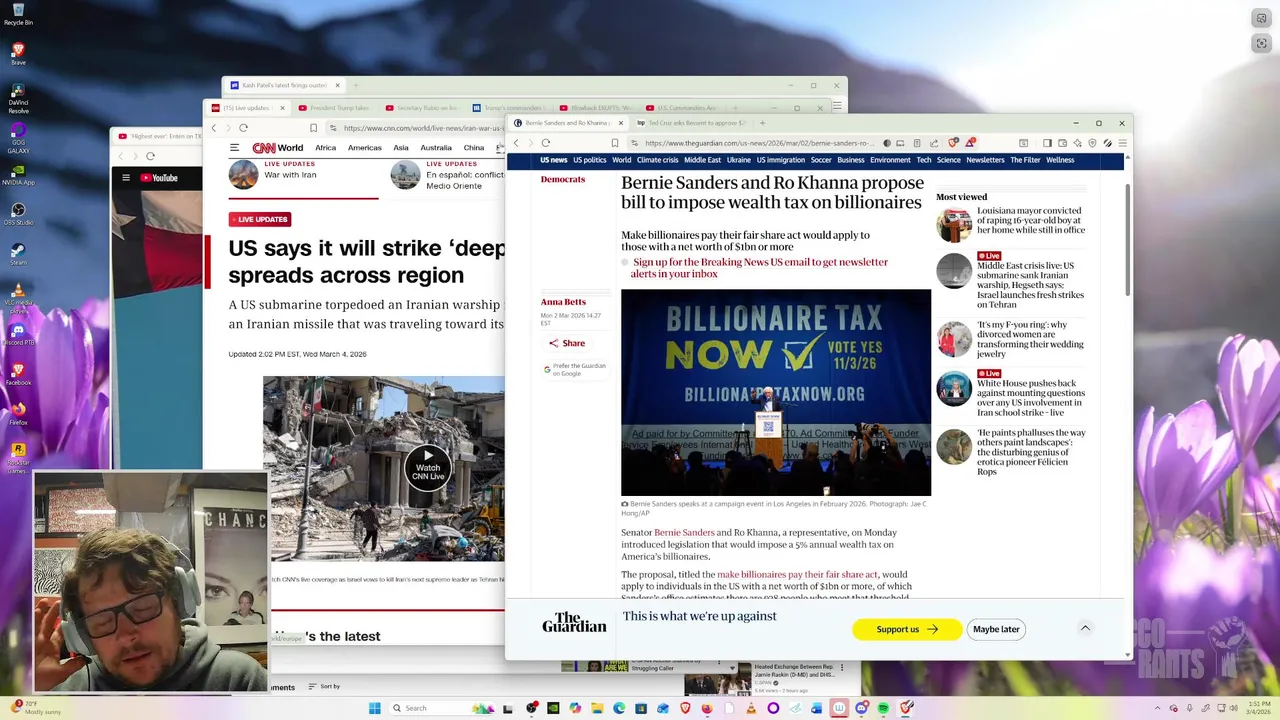Open the Bernie Sanders link in article text
This screenshot has width=1280, height=720.
click(684, 533)
